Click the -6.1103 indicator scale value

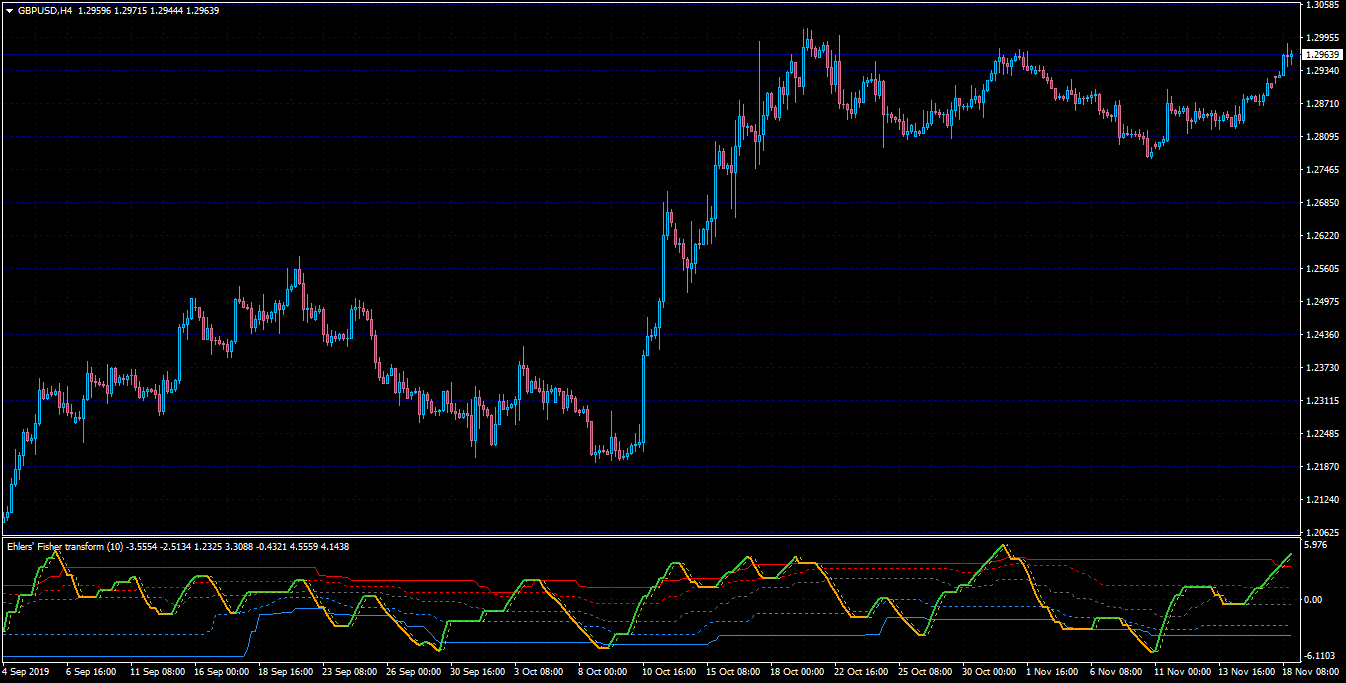click(1320, 654)
